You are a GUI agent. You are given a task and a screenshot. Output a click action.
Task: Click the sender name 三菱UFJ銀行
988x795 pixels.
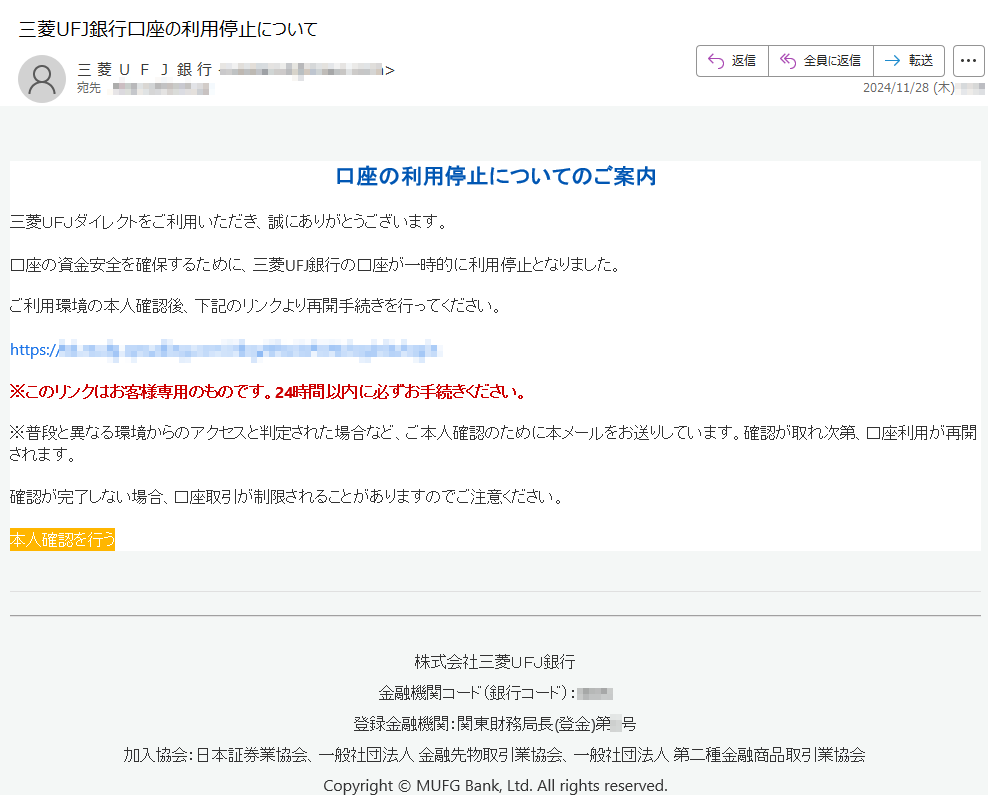pos(144,69)
